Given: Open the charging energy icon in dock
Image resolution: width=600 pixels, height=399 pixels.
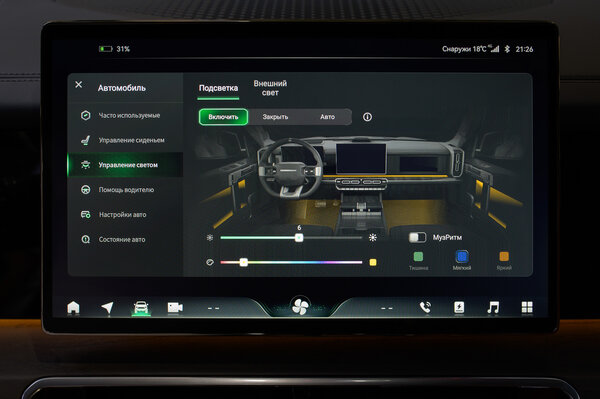Looking at the screenshot, I should pyautogui.click(x=459, y=307).
